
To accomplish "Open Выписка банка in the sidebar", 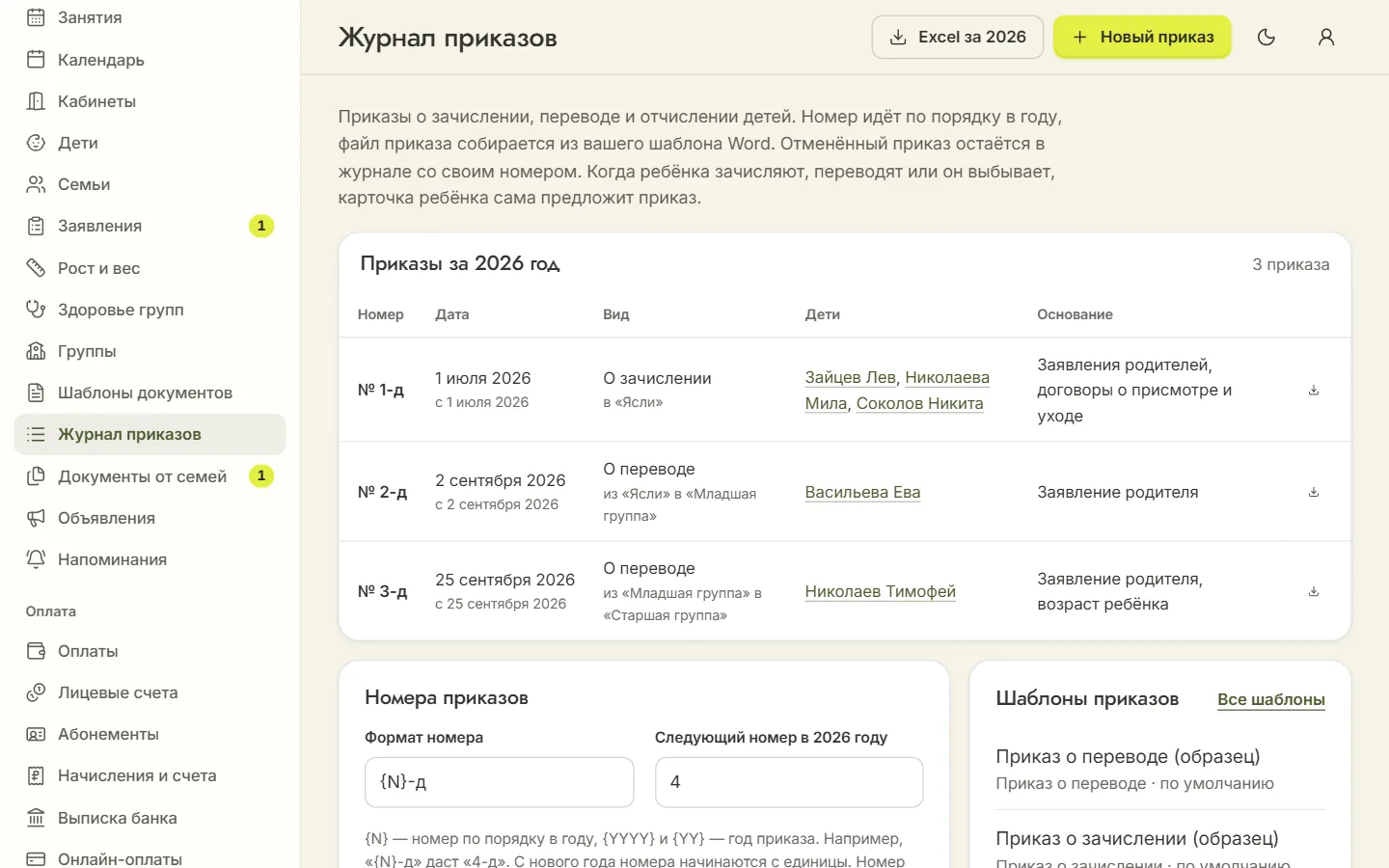I will click(x=150, y=818).
